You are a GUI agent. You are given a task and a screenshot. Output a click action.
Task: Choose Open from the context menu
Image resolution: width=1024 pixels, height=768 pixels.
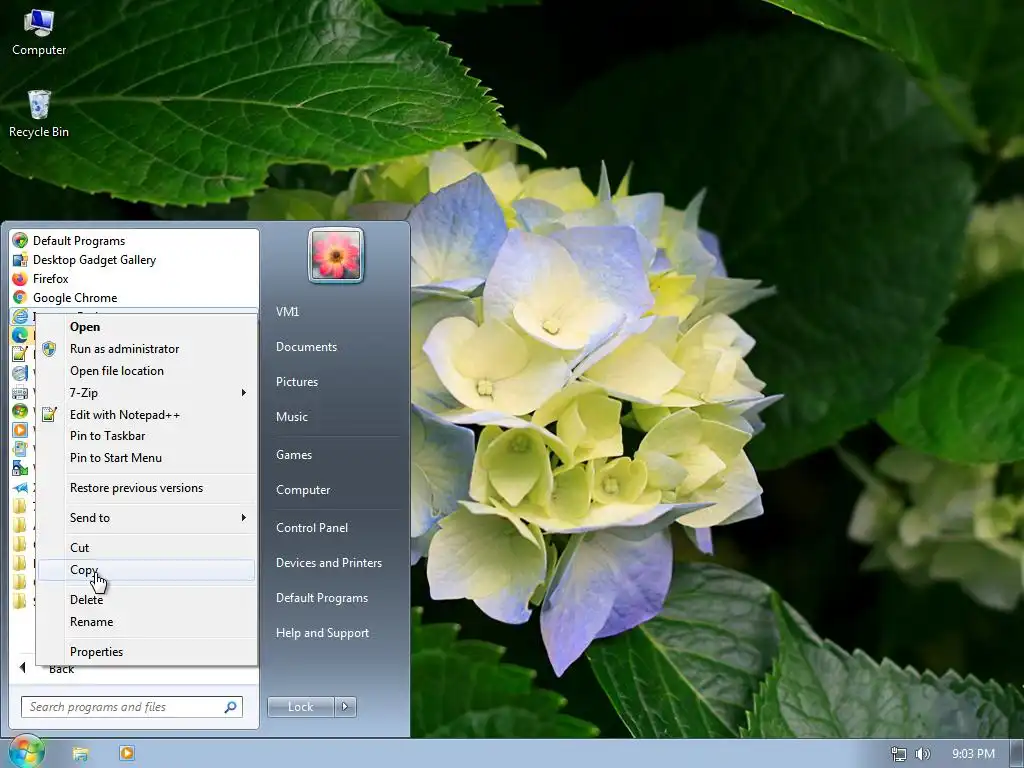pyautogui.click(x=85, y=327)
